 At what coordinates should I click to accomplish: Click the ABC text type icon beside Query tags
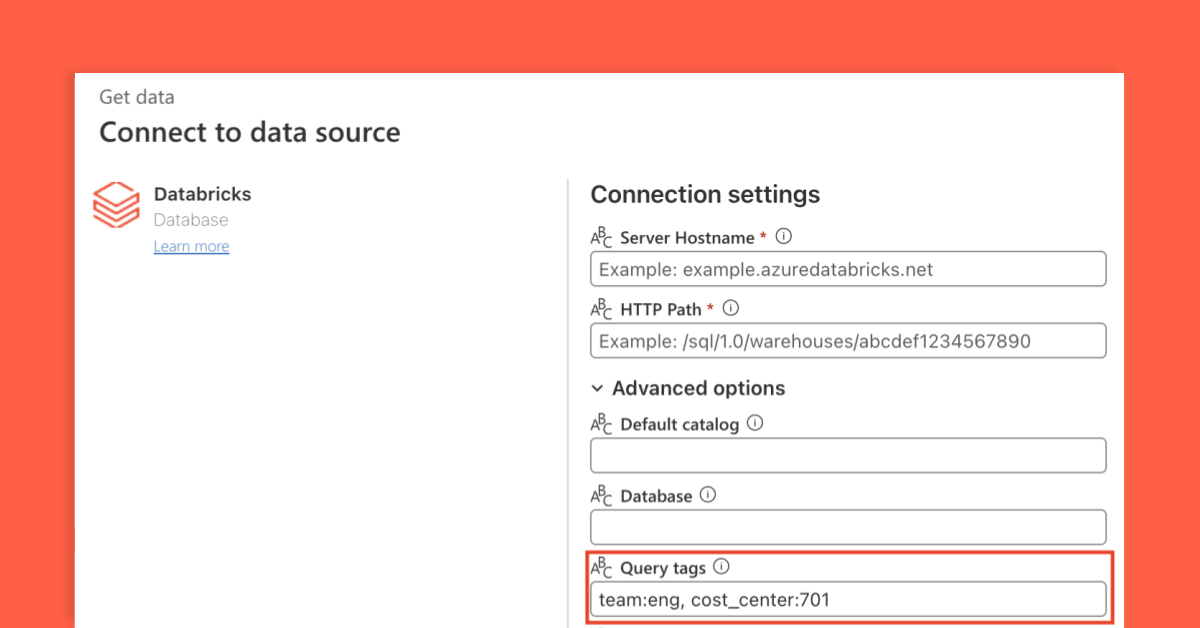coord(601,569)
